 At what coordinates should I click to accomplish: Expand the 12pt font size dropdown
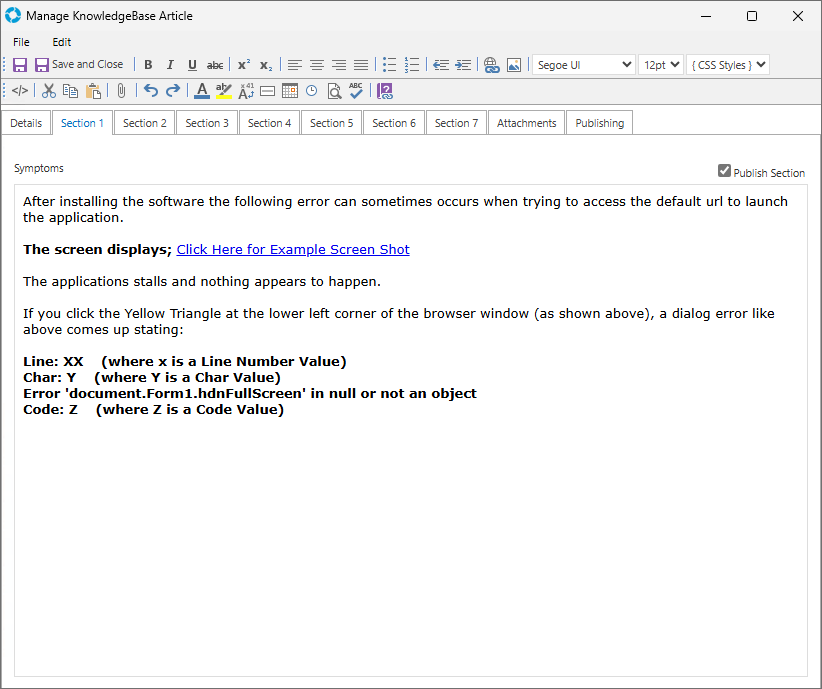point(660,65)
